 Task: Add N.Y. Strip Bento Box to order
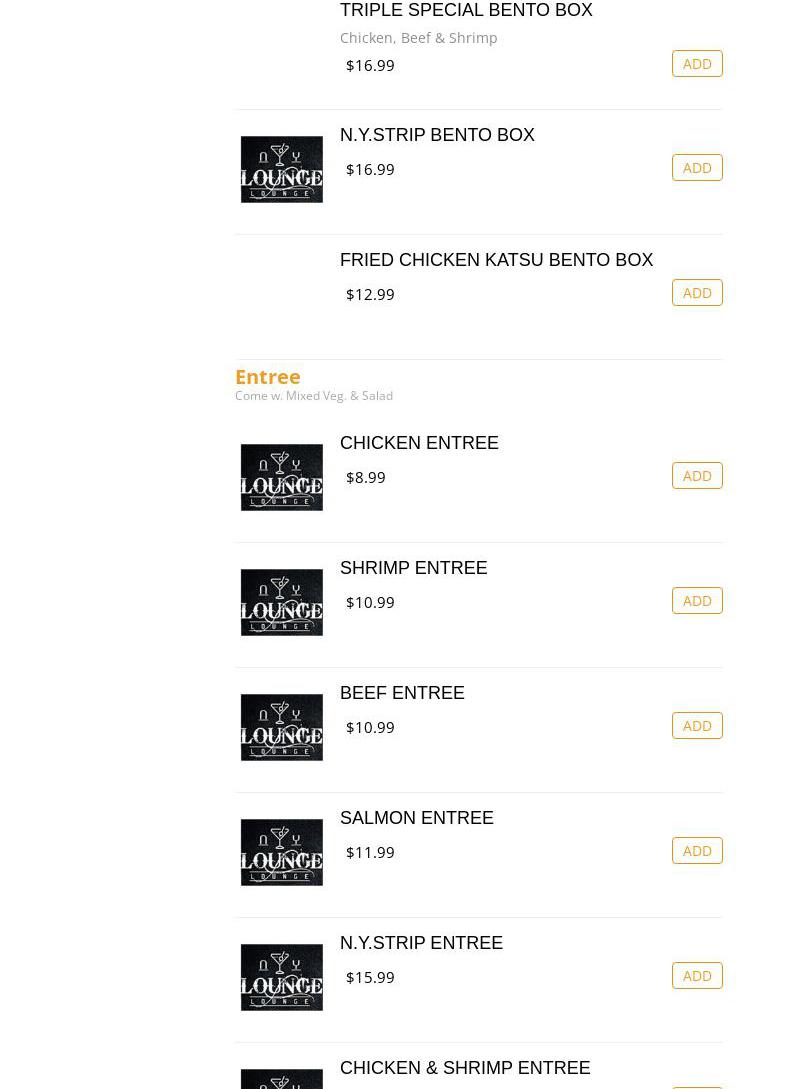click(697, 168)
